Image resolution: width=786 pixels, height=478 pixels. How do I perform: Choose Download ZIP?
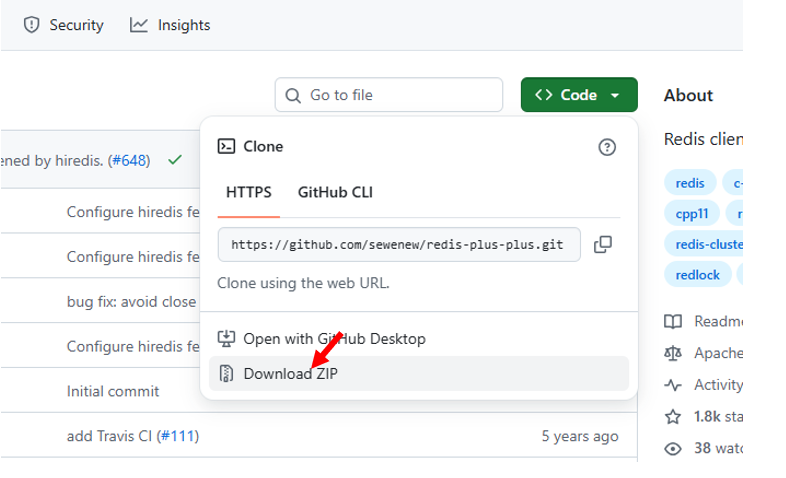[x=419, y=373]
